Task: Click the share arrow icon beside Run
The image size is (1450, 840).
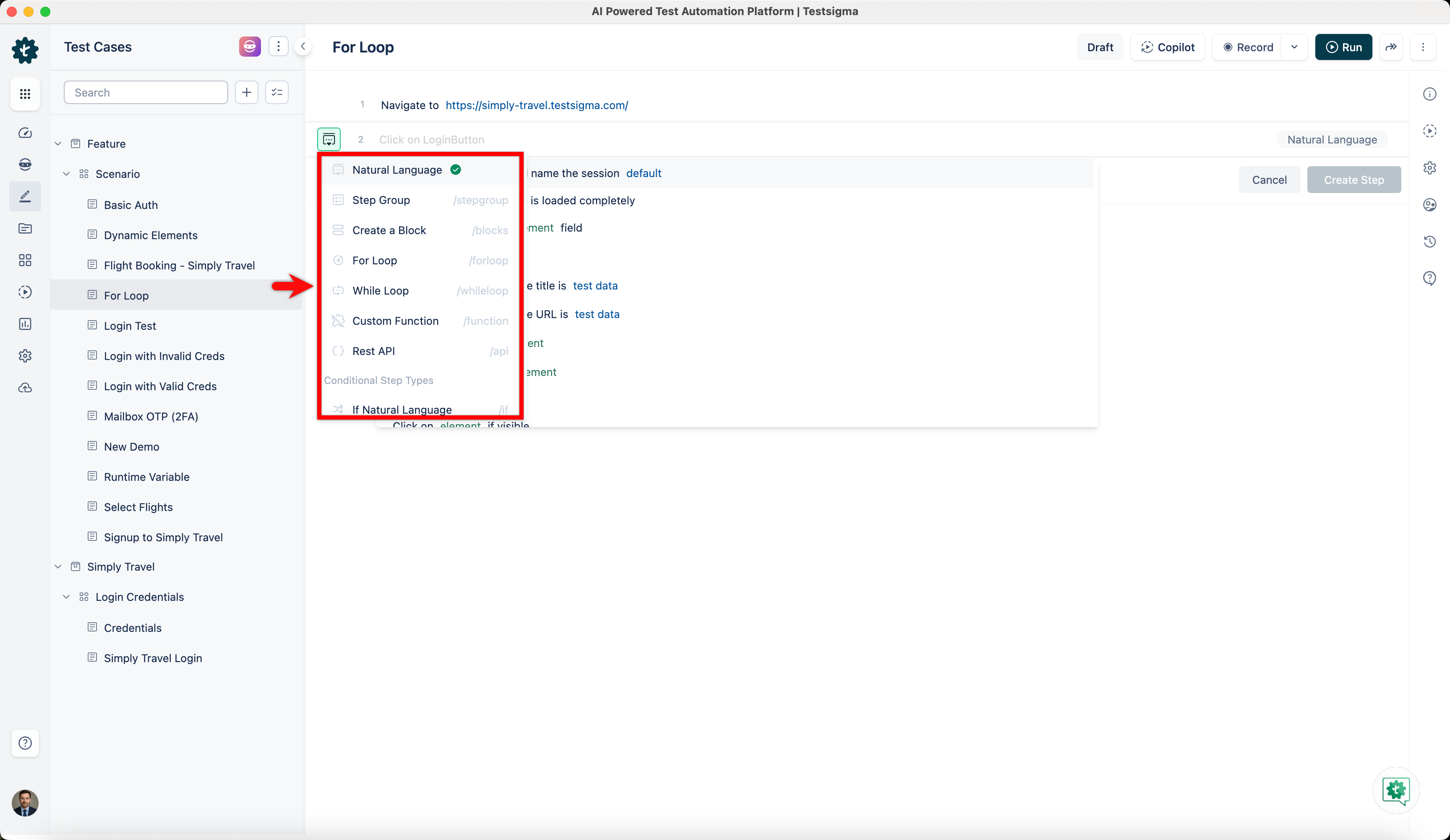Action: pos(1391,47)
